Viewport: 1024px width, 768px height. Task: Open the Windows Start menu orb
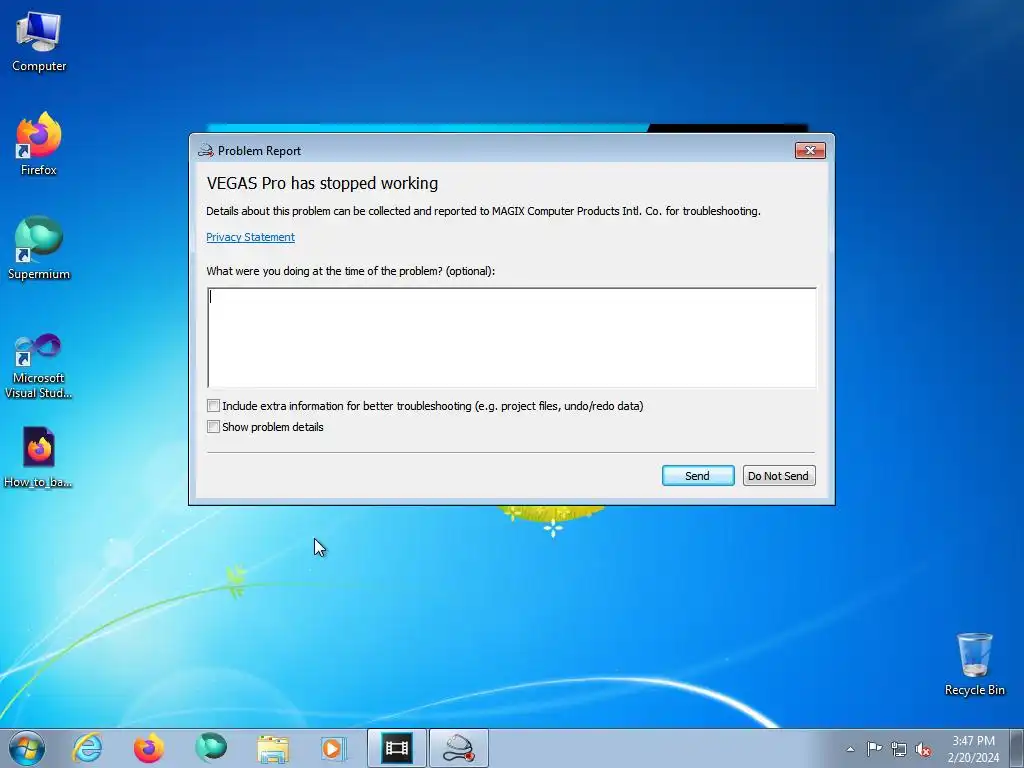(27, 748)
